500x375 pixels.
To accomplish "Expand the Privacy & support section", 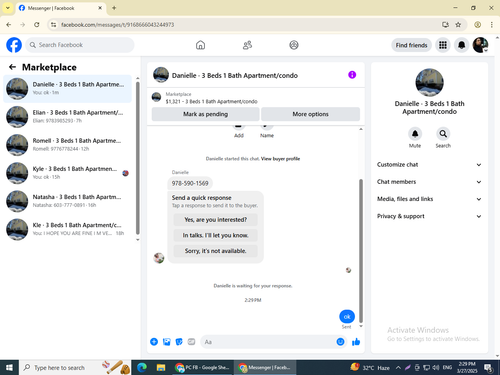I will (x=429, y=216).
